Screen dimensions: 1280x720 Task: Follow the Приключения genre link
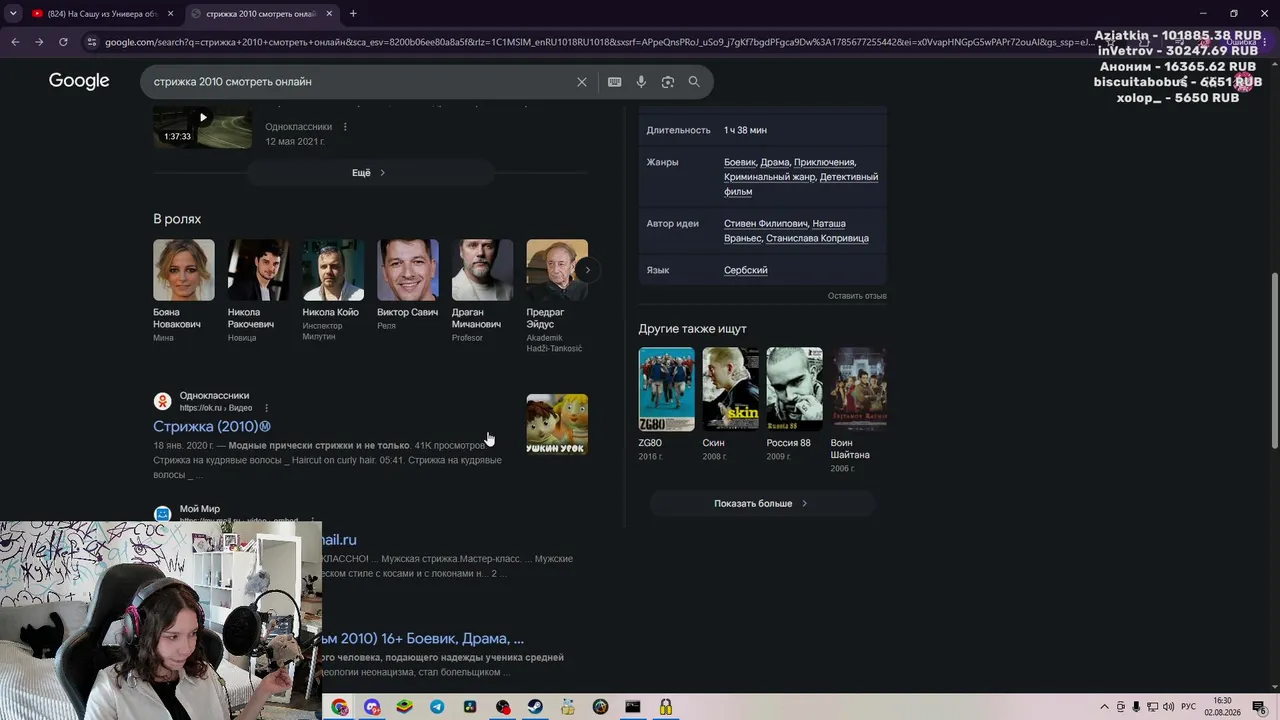pyautogui.click(x=824, y=162)
